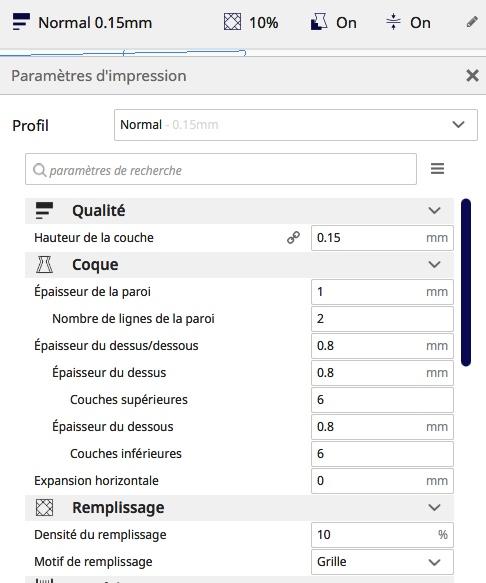Close the Paramètres d'impression panel
The image size is (486, 583).
coord(472,76)
